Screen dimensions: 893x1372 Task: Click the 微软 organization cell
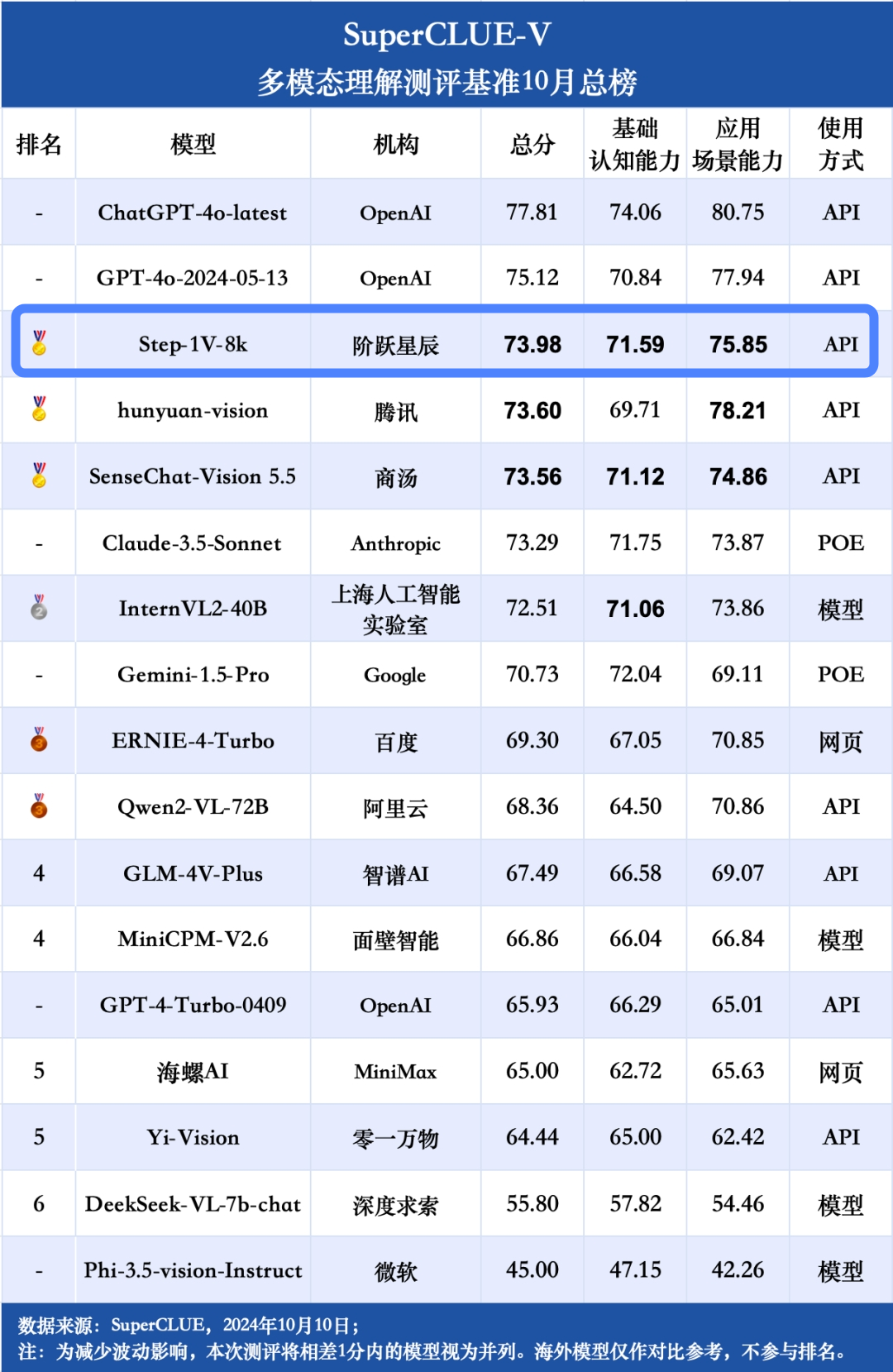[x=395, y=1271]
